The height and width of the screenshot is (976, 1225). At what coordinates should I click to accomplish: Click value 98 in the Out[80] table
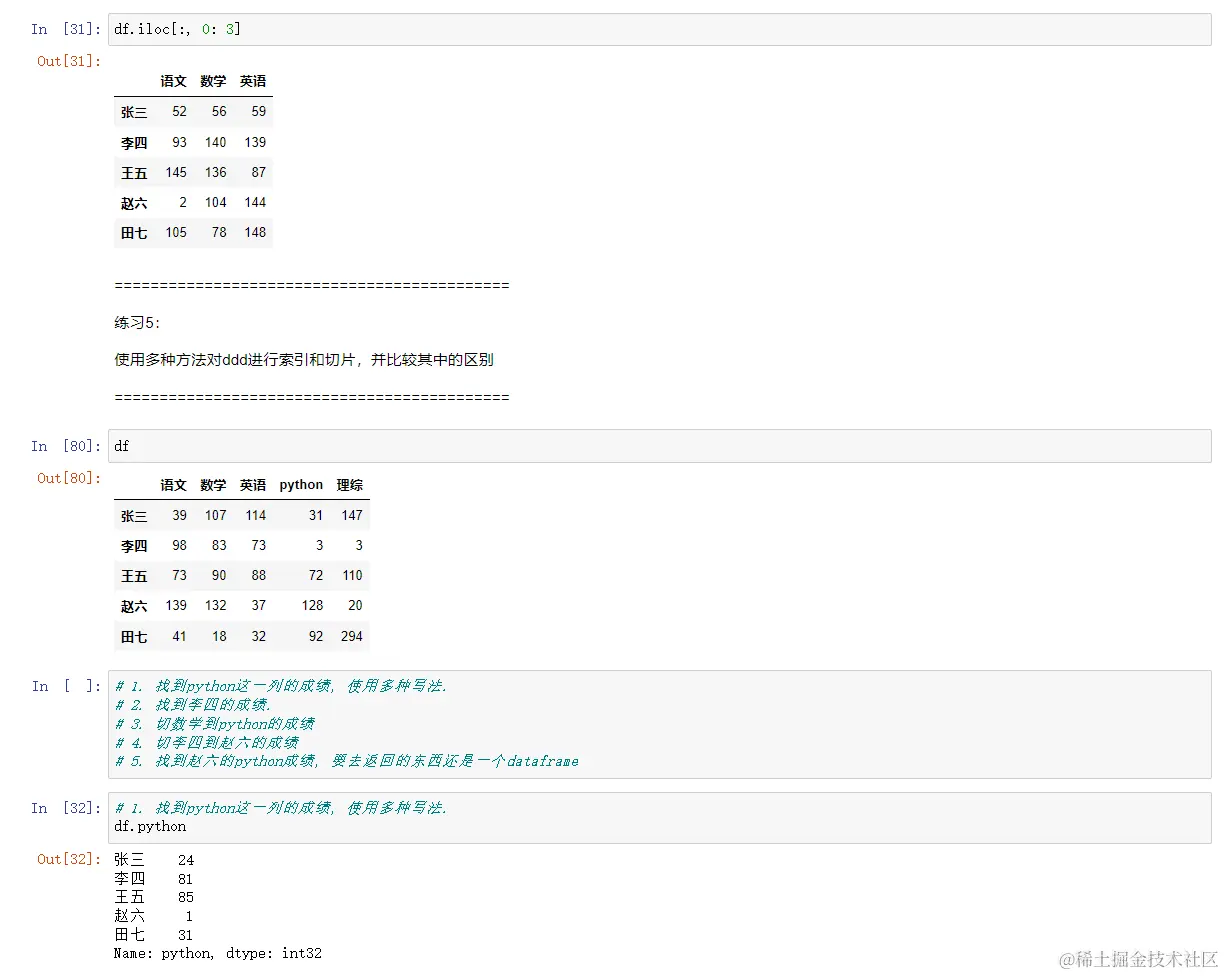[179, 546]
